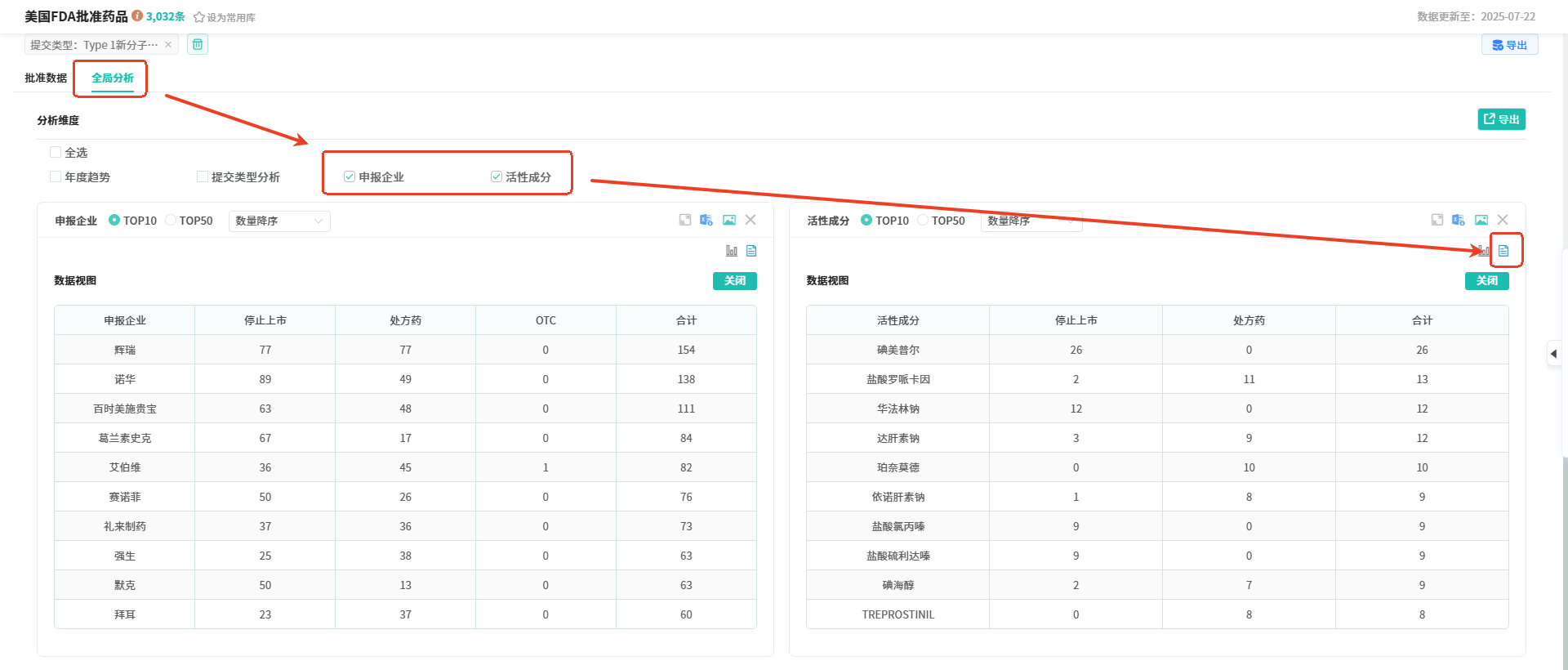Uncheck the 活性成分 dimension checkbox
Screen dimensions: 1568x670
point(497,176)
